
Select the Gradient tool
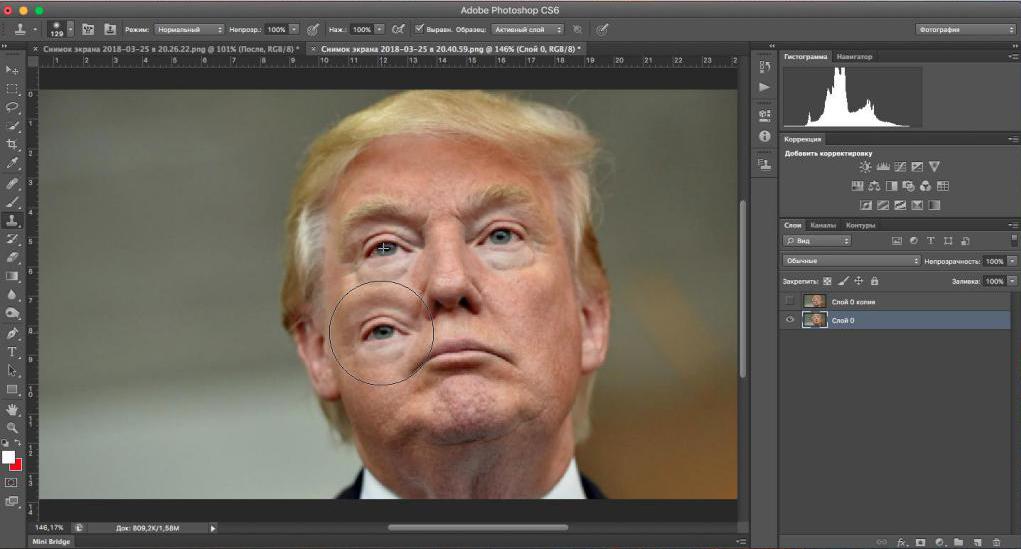pyautogui.click(x=12, y=276)
